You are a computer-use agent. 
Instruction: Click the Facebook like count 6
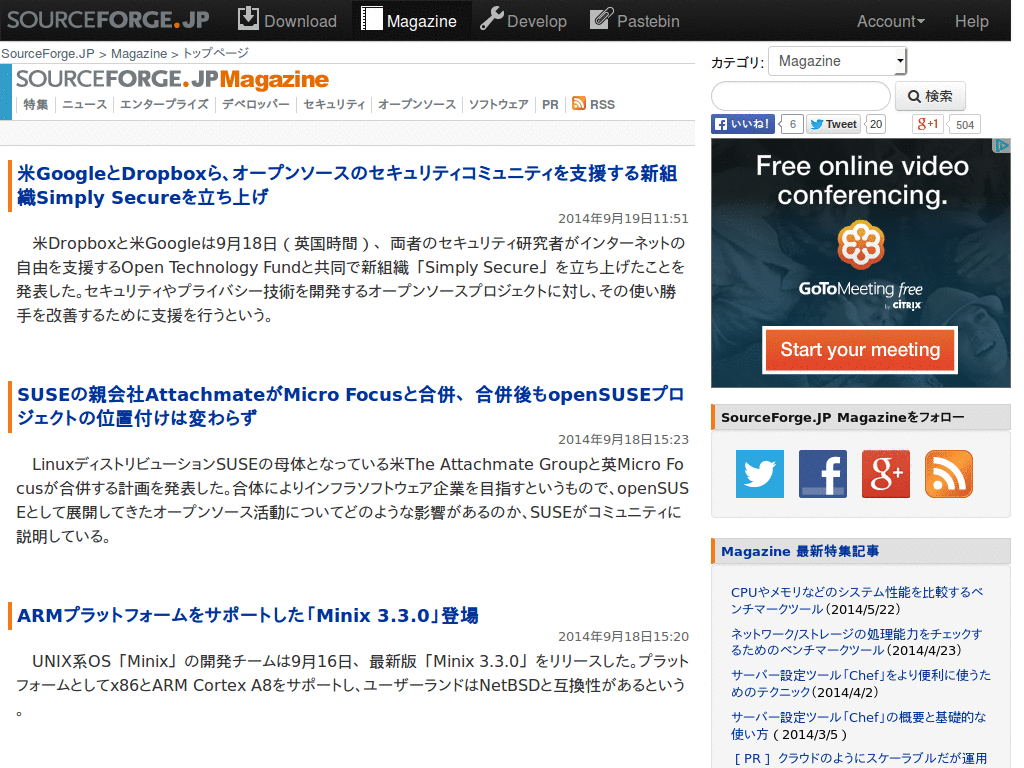point(792,124)
